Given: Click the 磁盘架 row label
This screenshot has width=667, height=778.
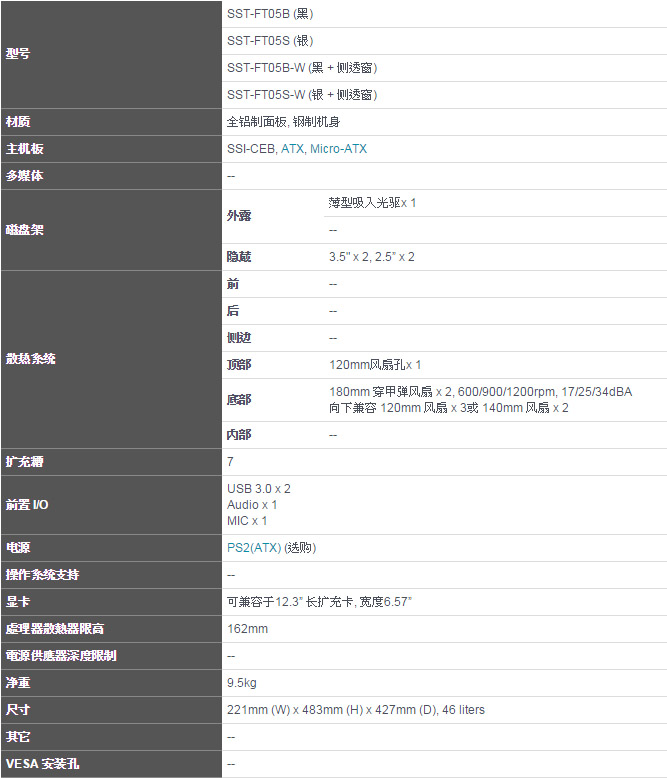Looking at the screenshot, I should point(24,230).
